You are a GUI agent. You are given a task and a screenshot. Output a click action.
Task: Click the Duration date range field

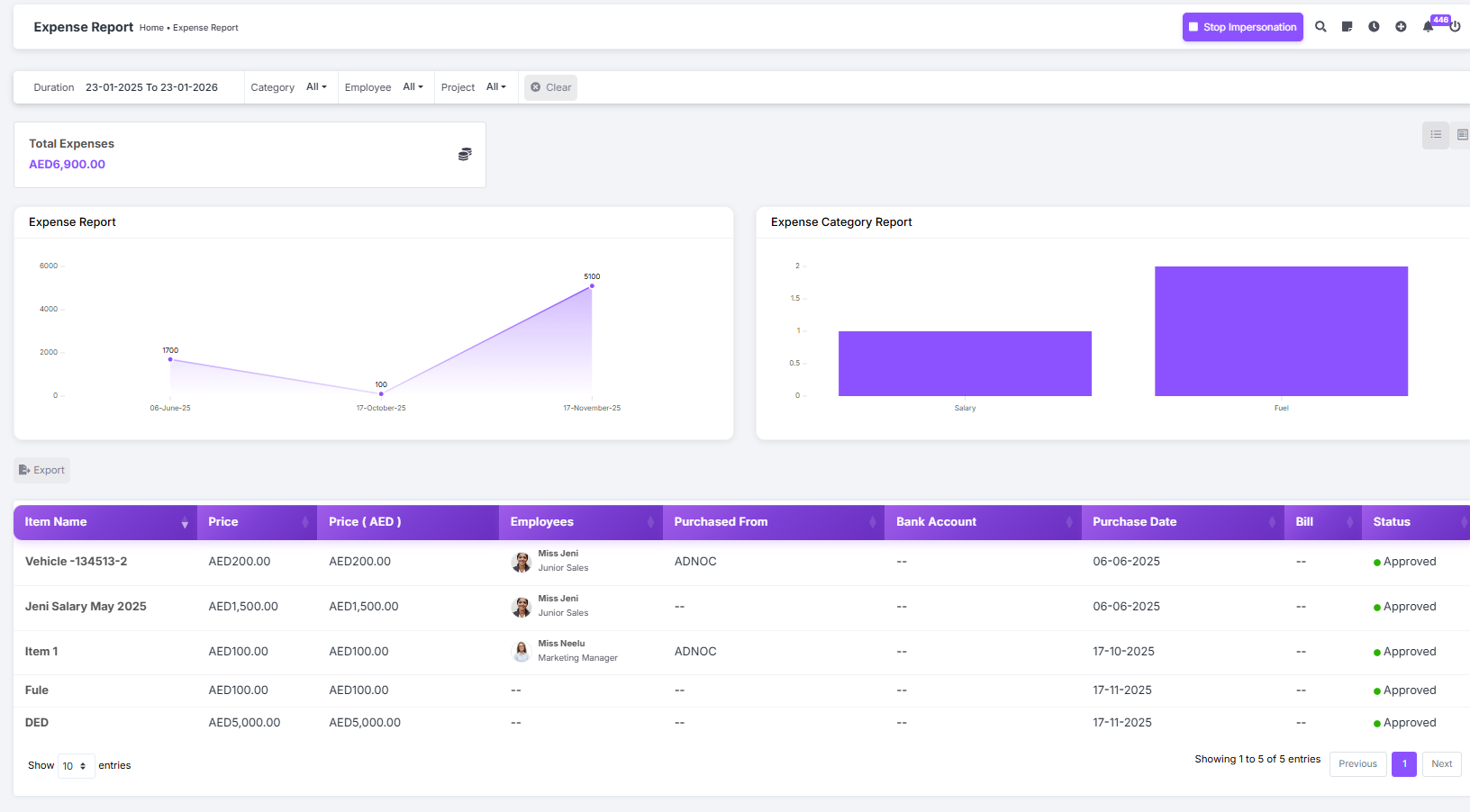151,87
